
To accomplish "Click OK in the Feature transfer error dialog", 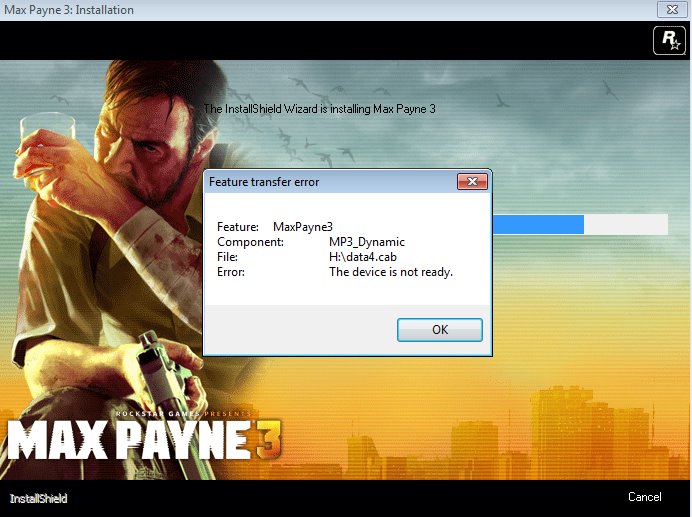I will pos(440,330).
